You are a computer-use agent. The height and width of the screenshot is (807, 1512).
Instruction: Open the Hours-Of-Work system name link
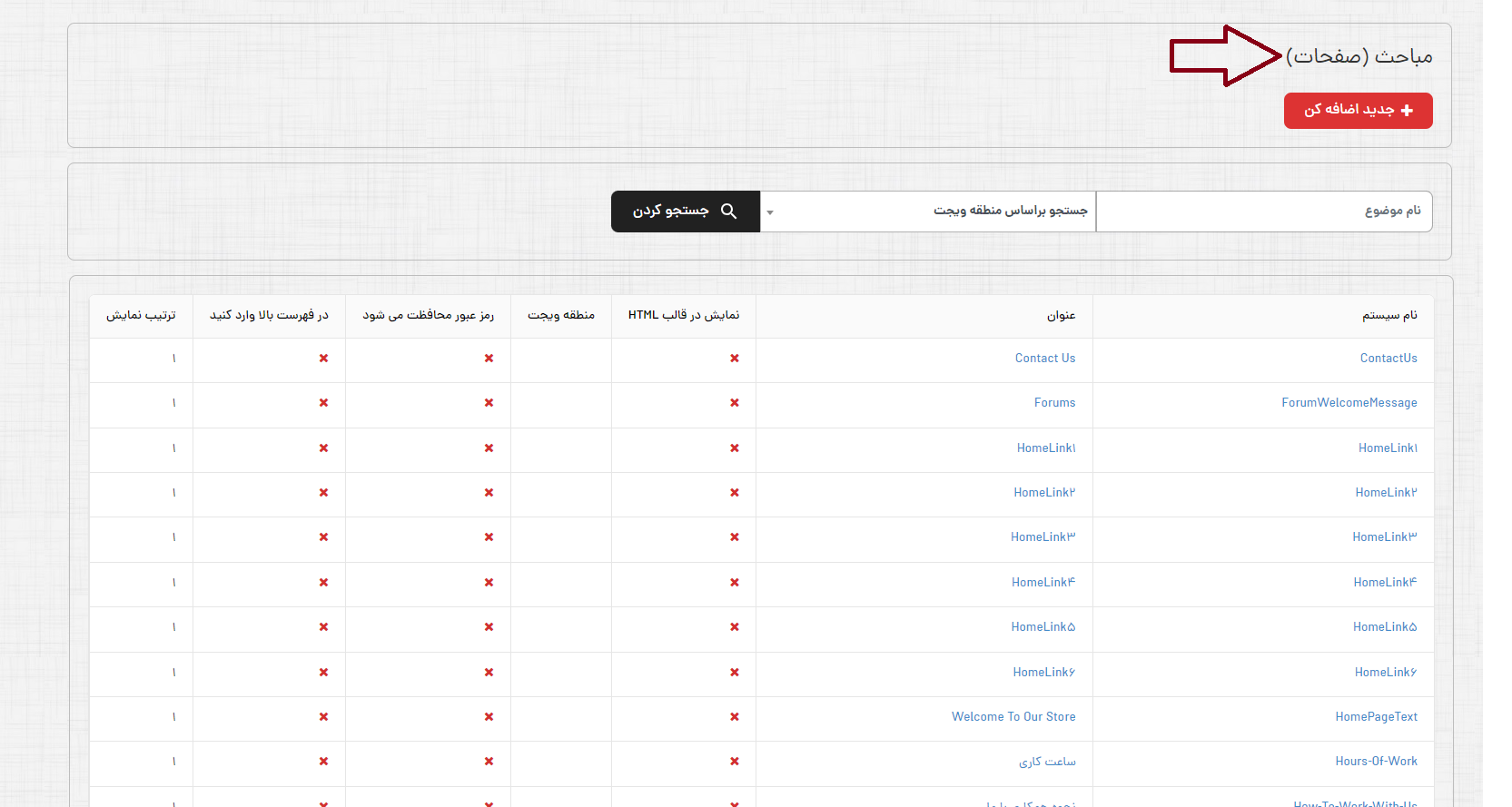pyautogui.click(x=1376, y=762)
